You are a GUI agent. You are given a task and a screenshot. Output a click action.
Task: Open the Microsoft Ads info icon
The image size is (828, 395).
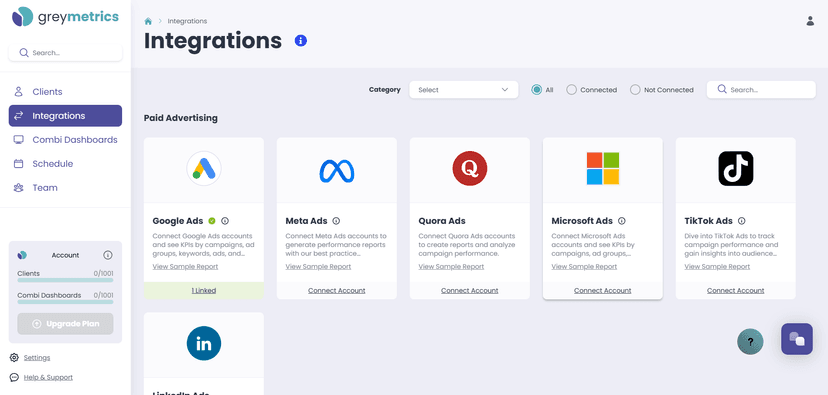[622, 221]
